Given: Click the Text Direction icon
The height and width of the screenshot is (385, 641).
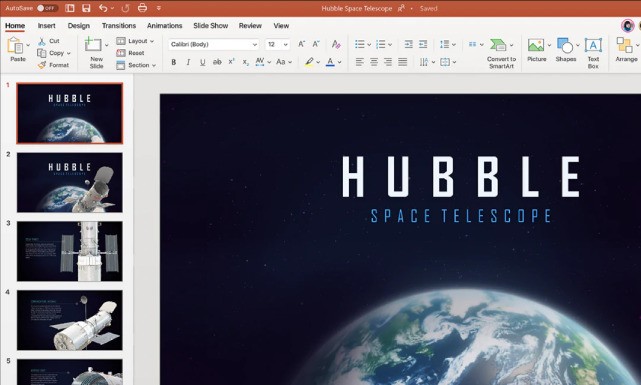Looking at the screenshot, I should pos(424,62).
